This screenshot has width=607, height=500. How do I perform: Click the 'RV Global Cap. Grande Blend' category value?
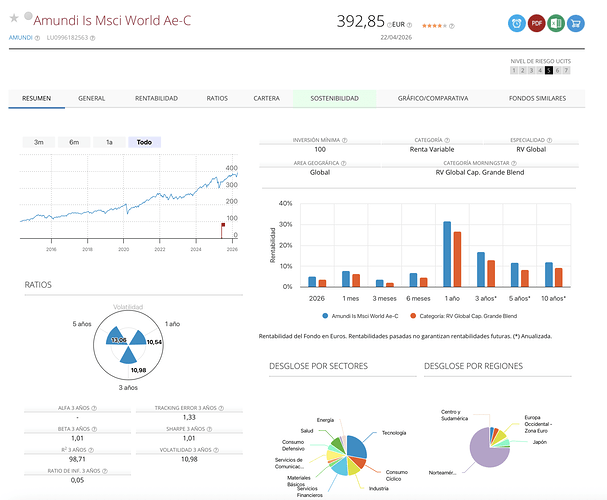480,172
